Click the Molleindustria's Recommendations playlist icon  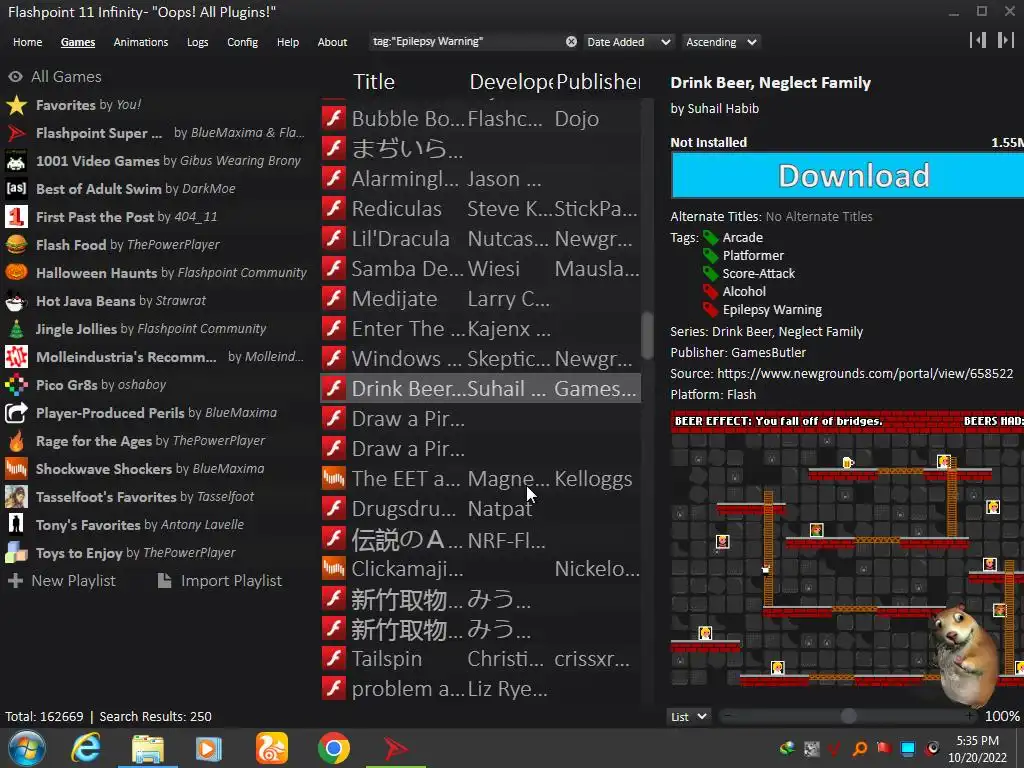click(16, 357)
